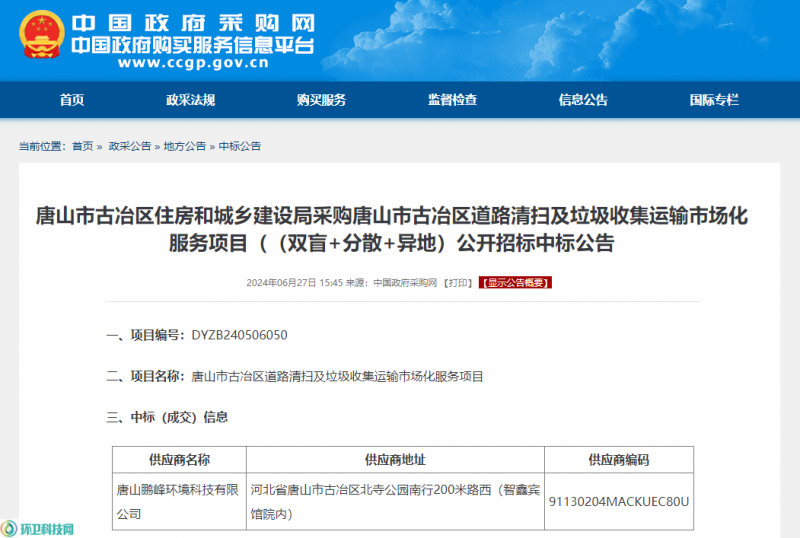The image size is (800, 538).
Task: Click the 地方公告 breadcrumb link
Action: (x=185, y=146)
